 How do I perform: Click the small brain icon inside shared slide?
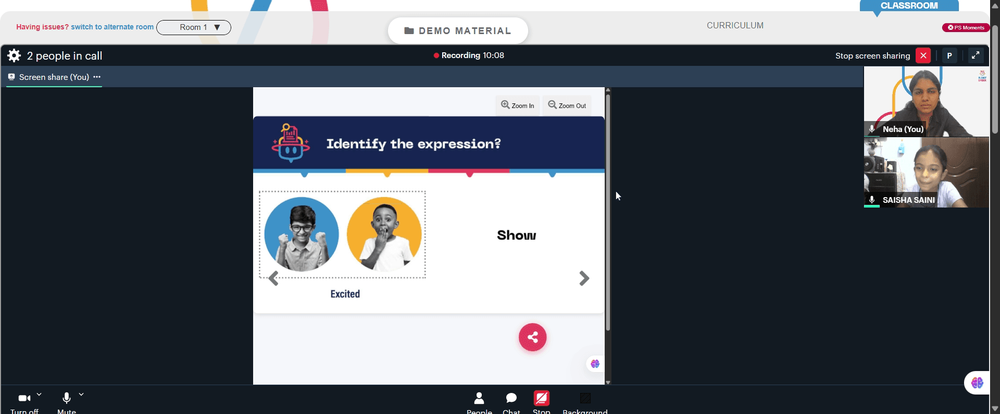click(594, 364)
